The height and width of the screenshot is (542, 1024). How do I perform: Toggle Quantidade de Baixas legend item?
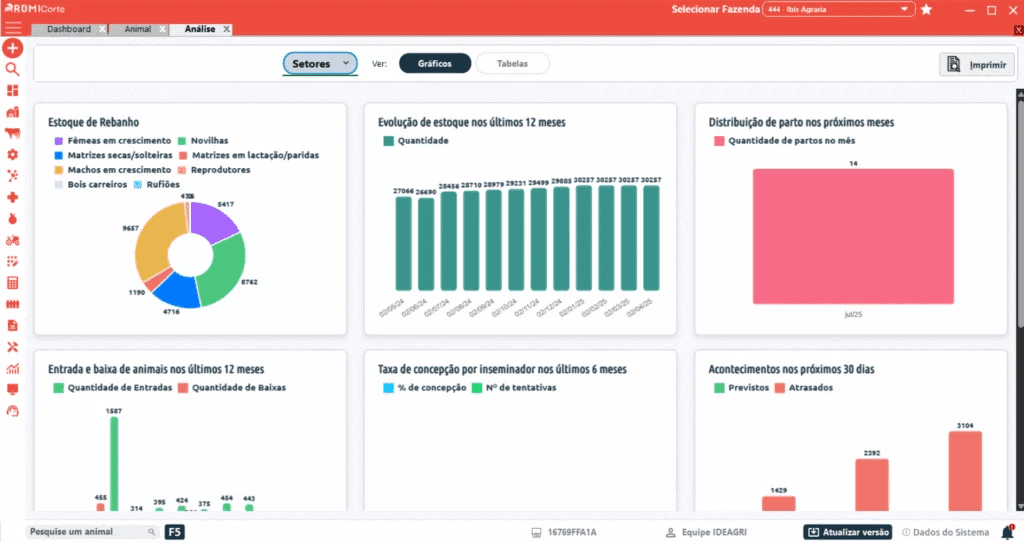tap(232, 387)
